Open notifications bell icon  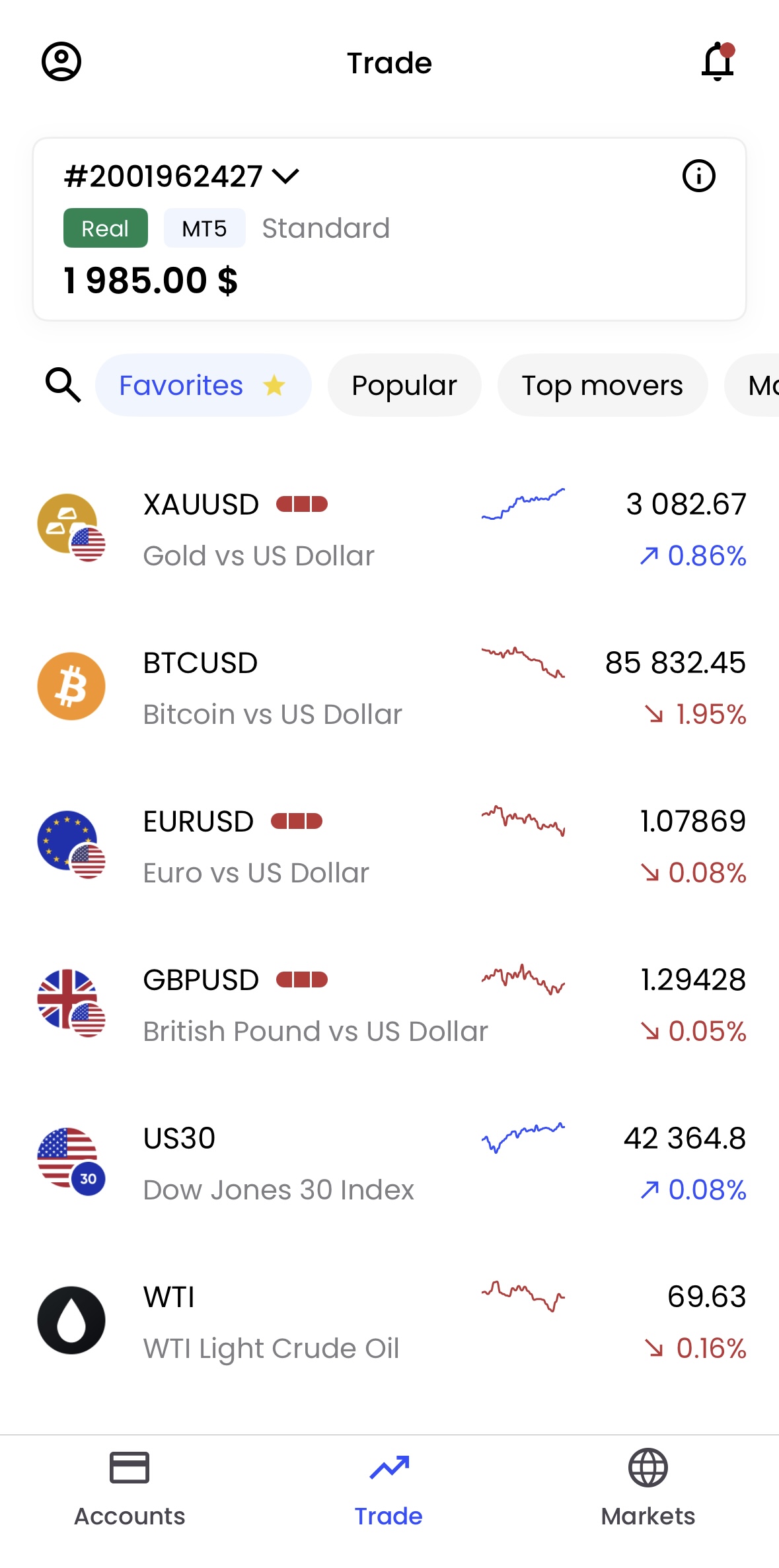coord(718,62)
